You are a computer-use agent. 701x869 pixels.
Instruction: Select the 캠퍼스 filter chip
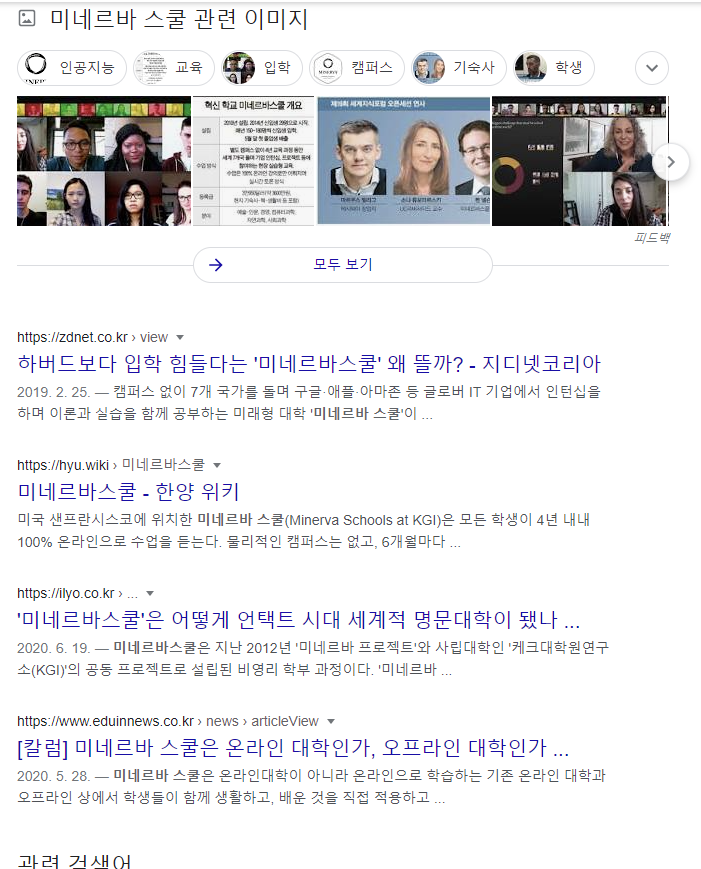[357, 68]
